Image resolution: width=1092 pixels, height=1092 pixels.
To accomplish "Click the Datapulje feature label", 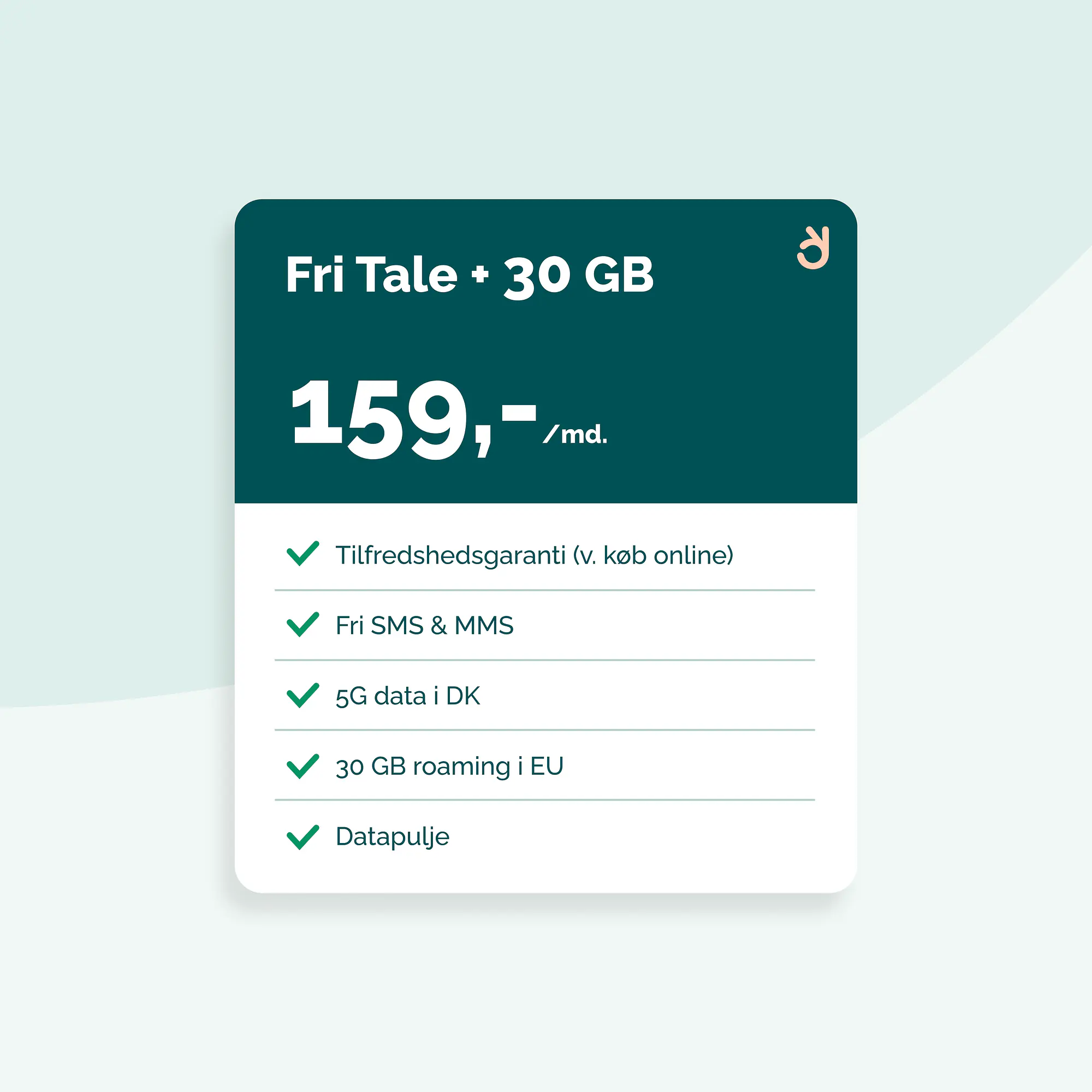I will point(392,837).
